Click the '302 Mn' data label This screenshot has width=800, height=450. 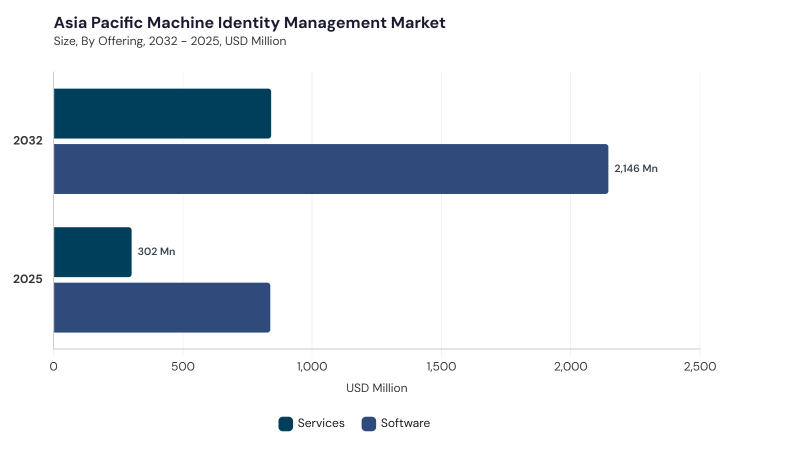click(156, 252)
